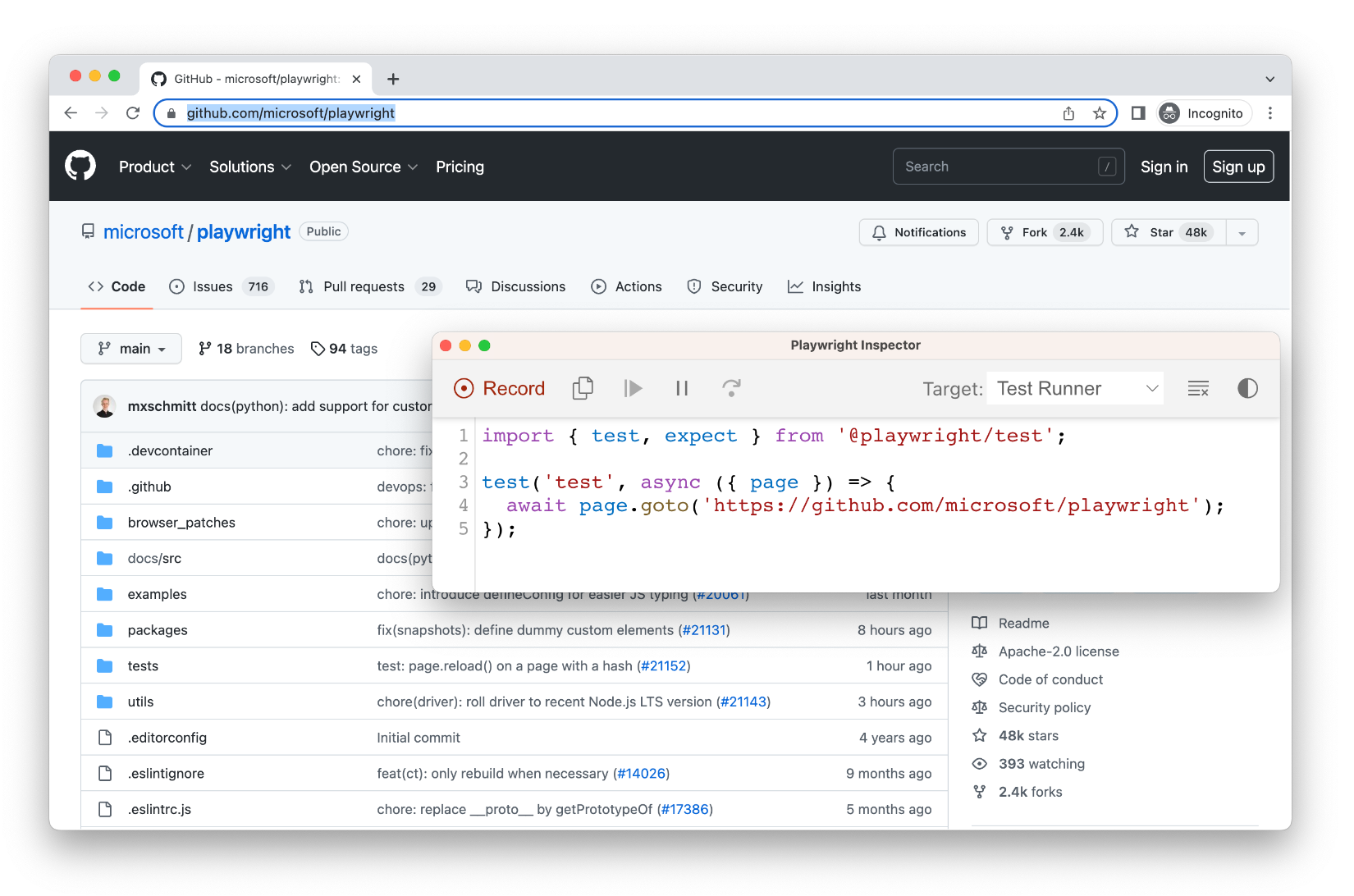
Task: Click the Sign in link
Action: (1164, 167)
